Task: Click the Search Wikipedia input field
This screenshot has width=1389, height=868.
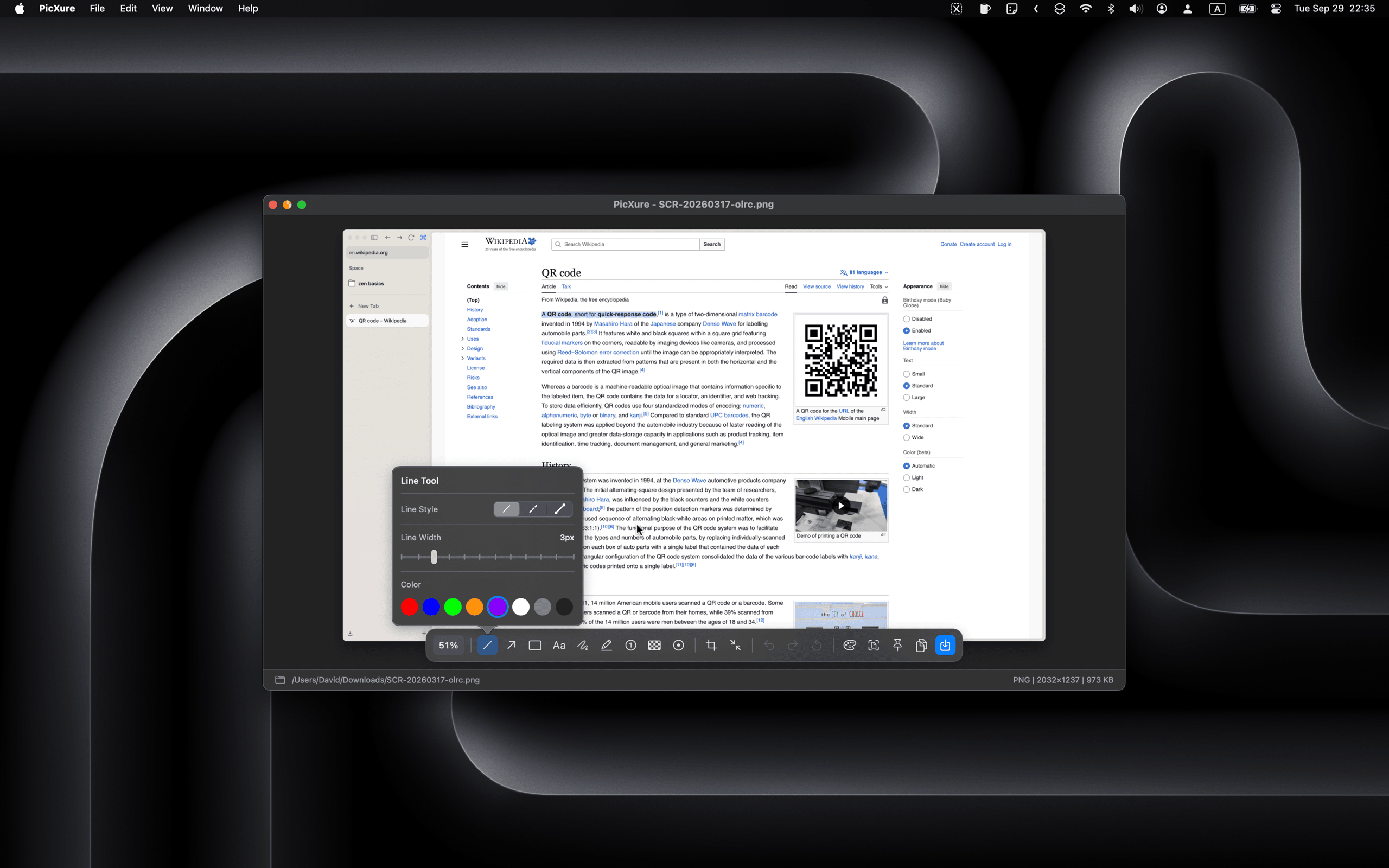Action: 625,245
